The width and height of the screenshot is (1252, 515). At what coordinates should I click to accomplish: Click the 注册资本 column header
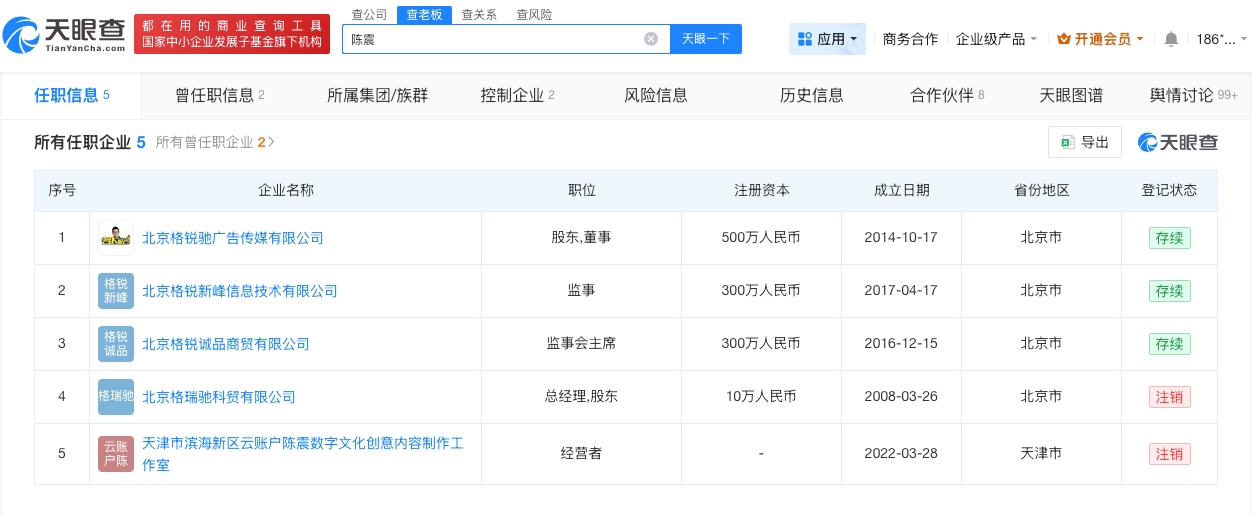click(761, 190)
